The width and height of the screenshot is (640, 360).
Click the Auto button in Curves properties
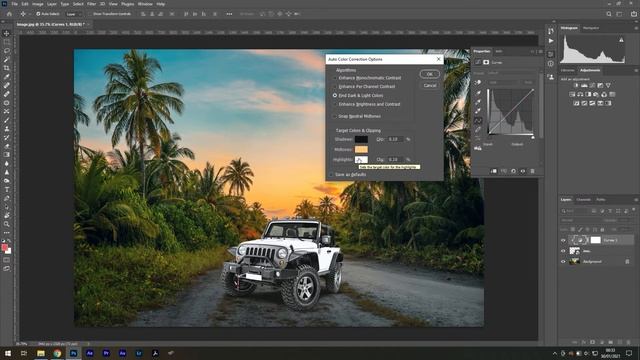click(x=528, y=82)
